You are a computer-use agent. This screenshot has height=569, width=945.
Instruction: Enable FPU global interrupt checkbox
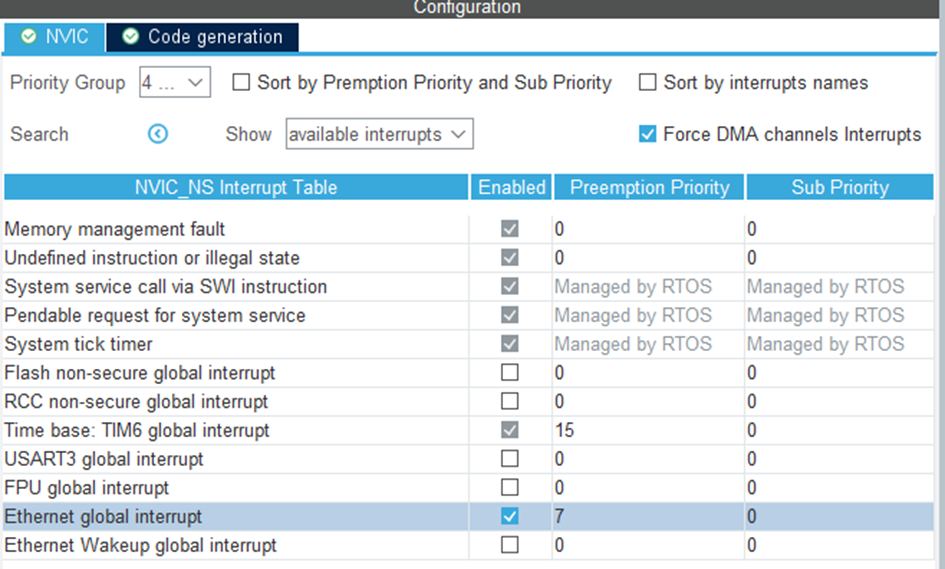pos(510,488)
